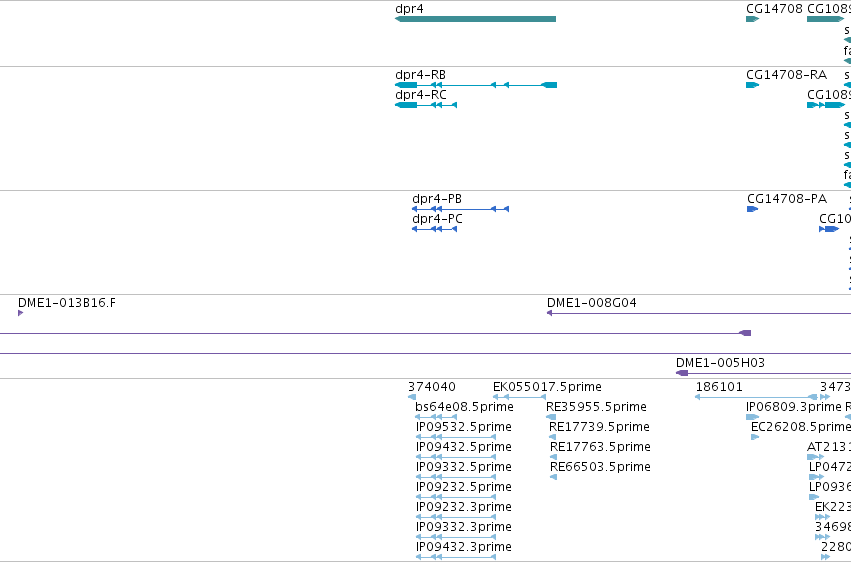This screenshot has height=562, width=851.
Task: Click the 374040 feature label
Action: (x=431, y=387)
